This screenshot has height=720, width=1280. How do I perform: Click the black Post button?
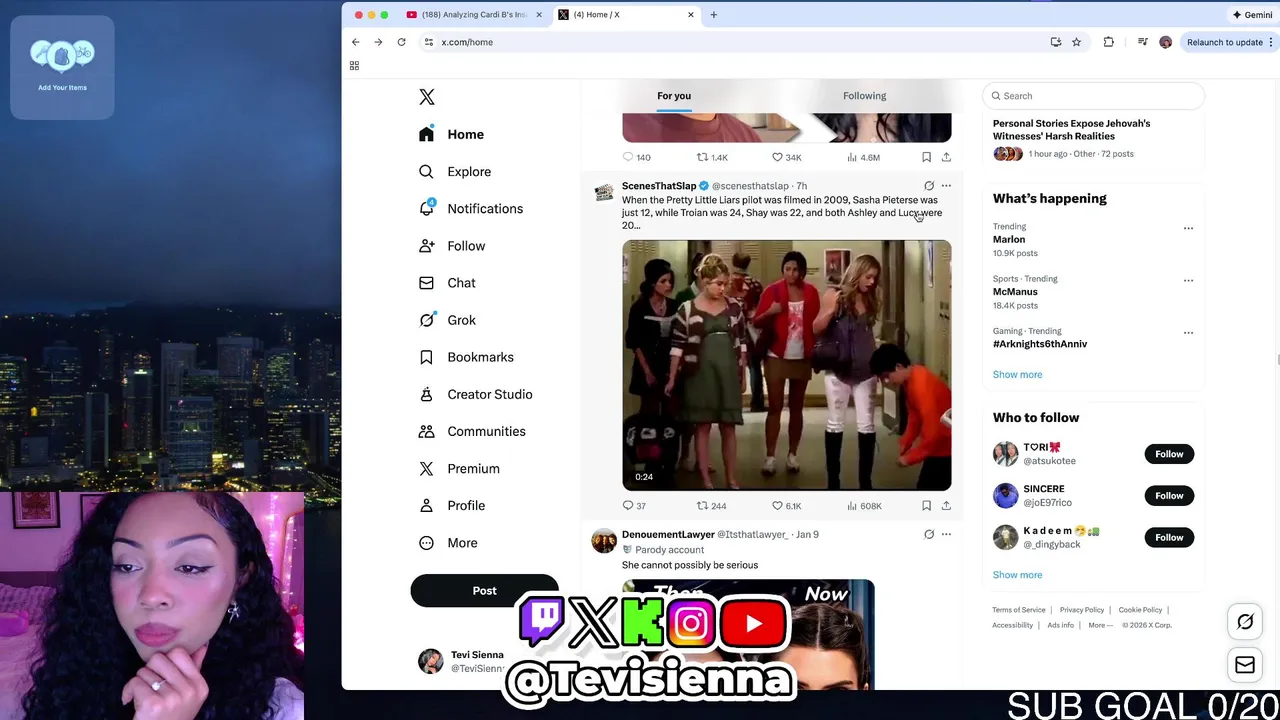point(484,591)
